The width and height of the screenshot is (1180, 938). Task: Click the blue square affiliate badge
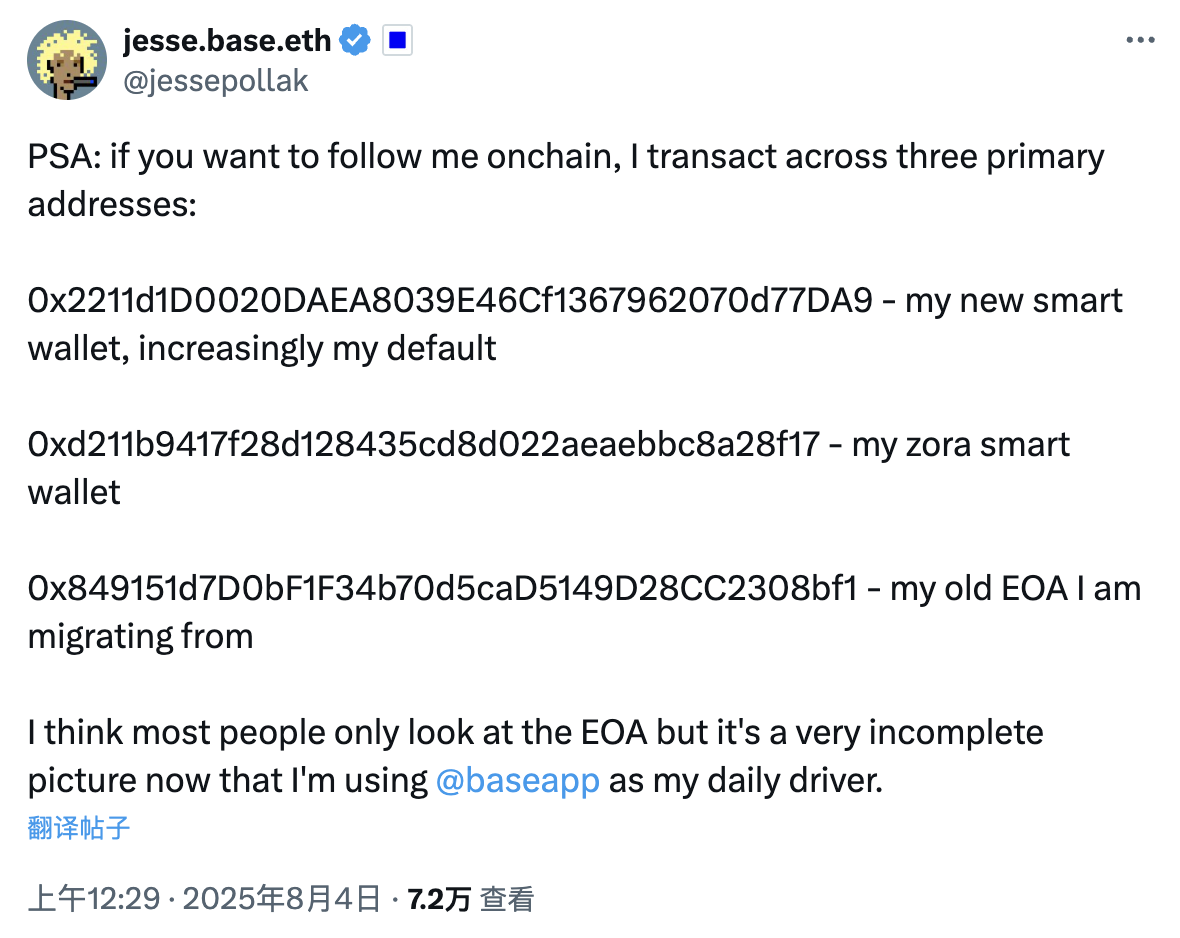click(x=397, y=40)
